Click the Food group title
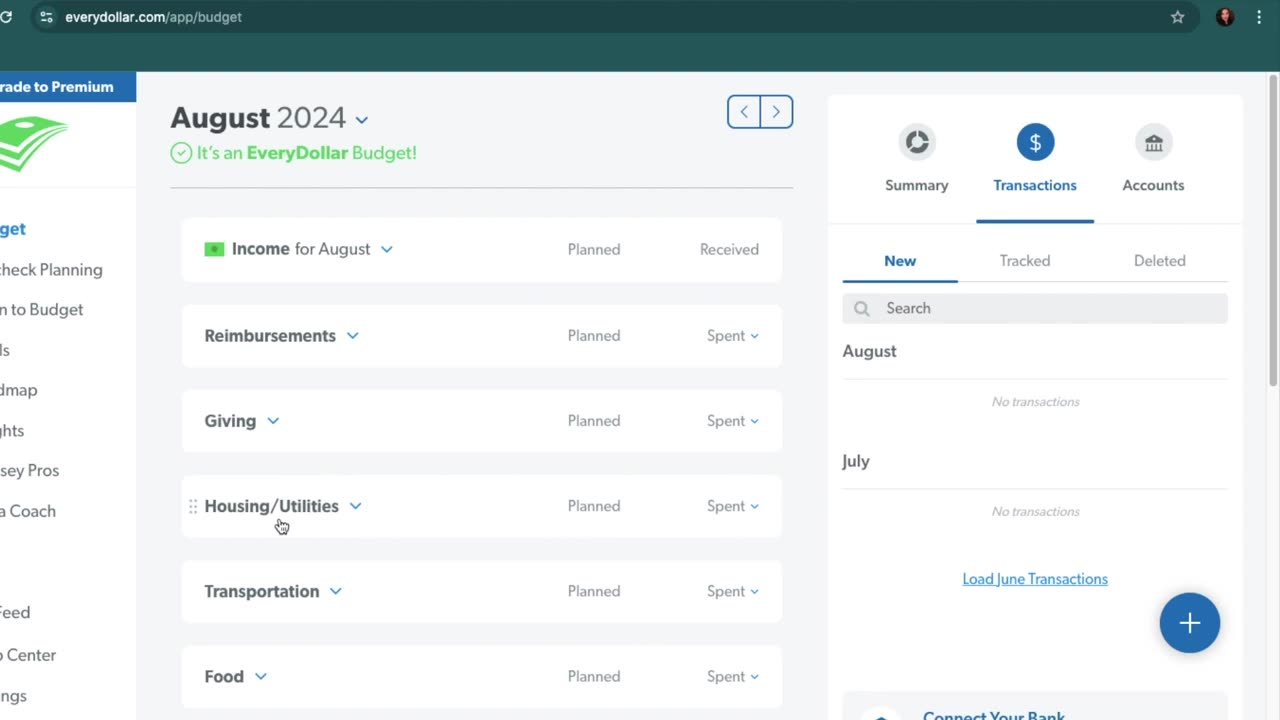 (224, 676)
